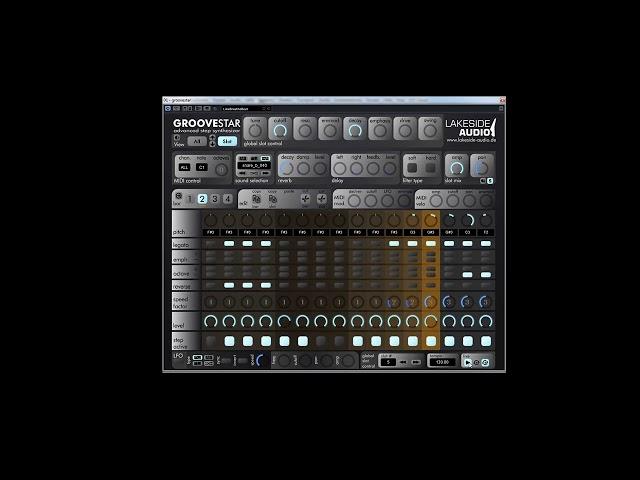Open the MIDI note C1 selector

[202, 167]
